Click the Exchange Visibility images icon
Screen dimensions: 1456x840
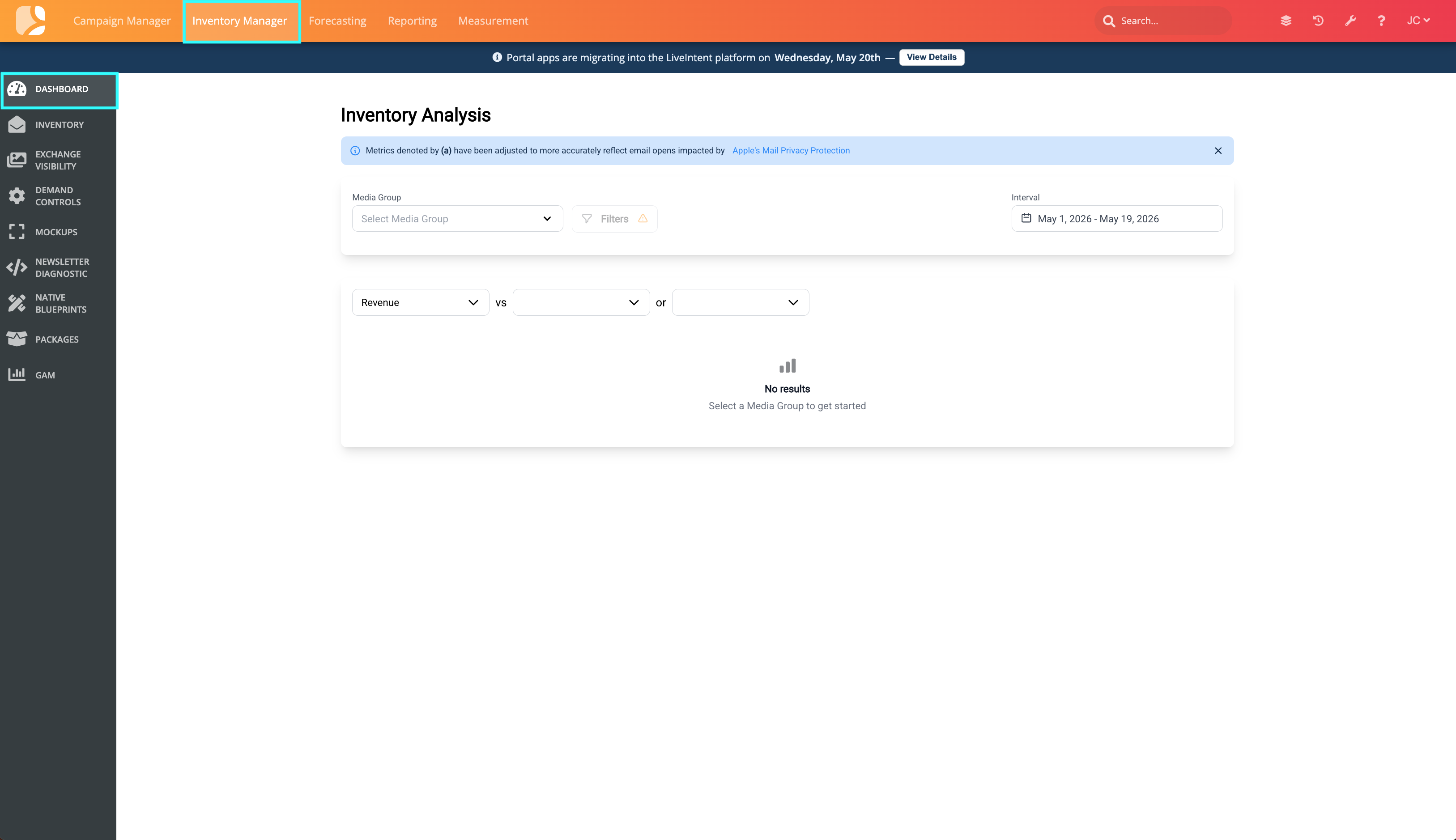tap(17, 160)
